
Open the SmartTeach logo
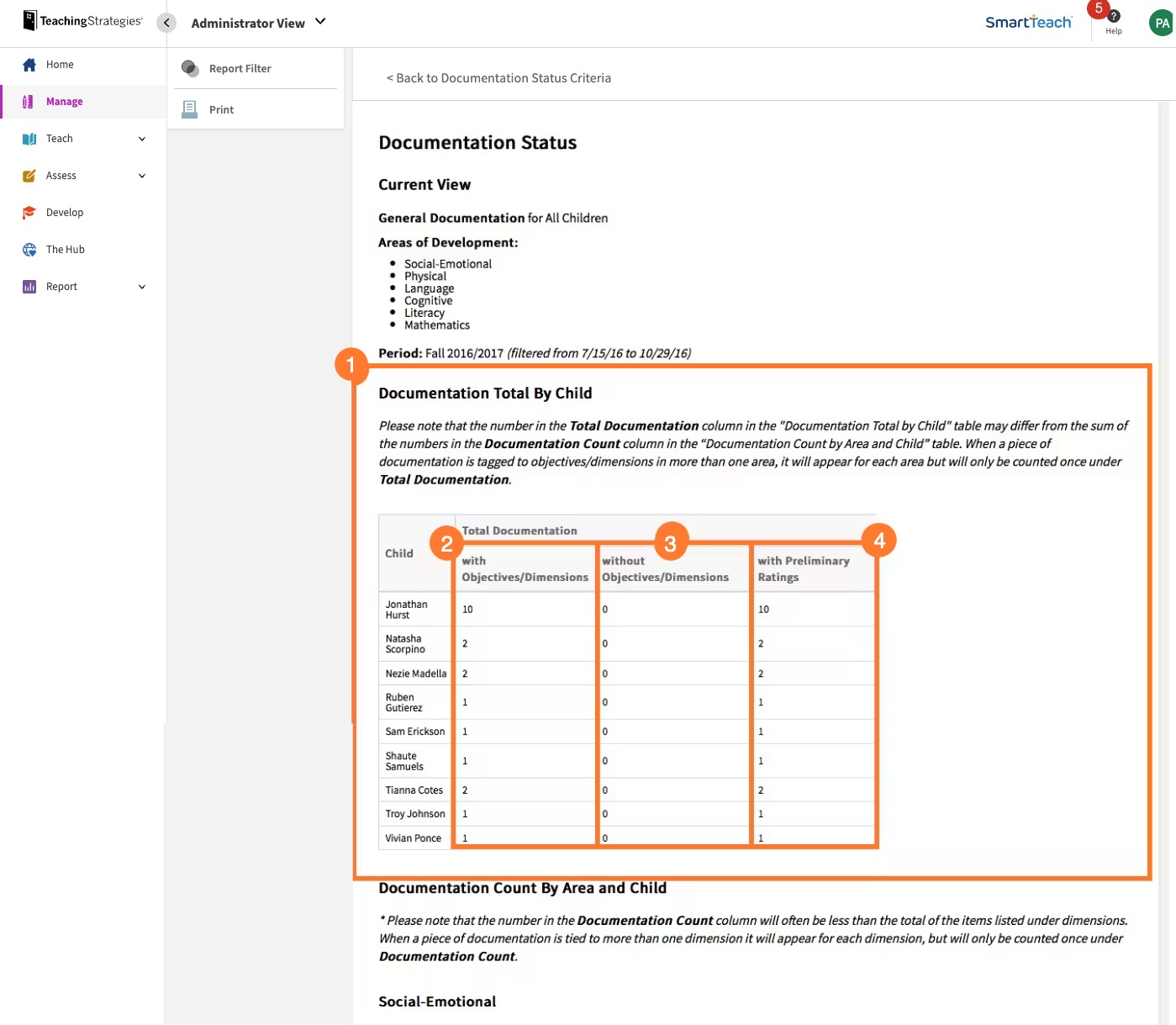1028,23
